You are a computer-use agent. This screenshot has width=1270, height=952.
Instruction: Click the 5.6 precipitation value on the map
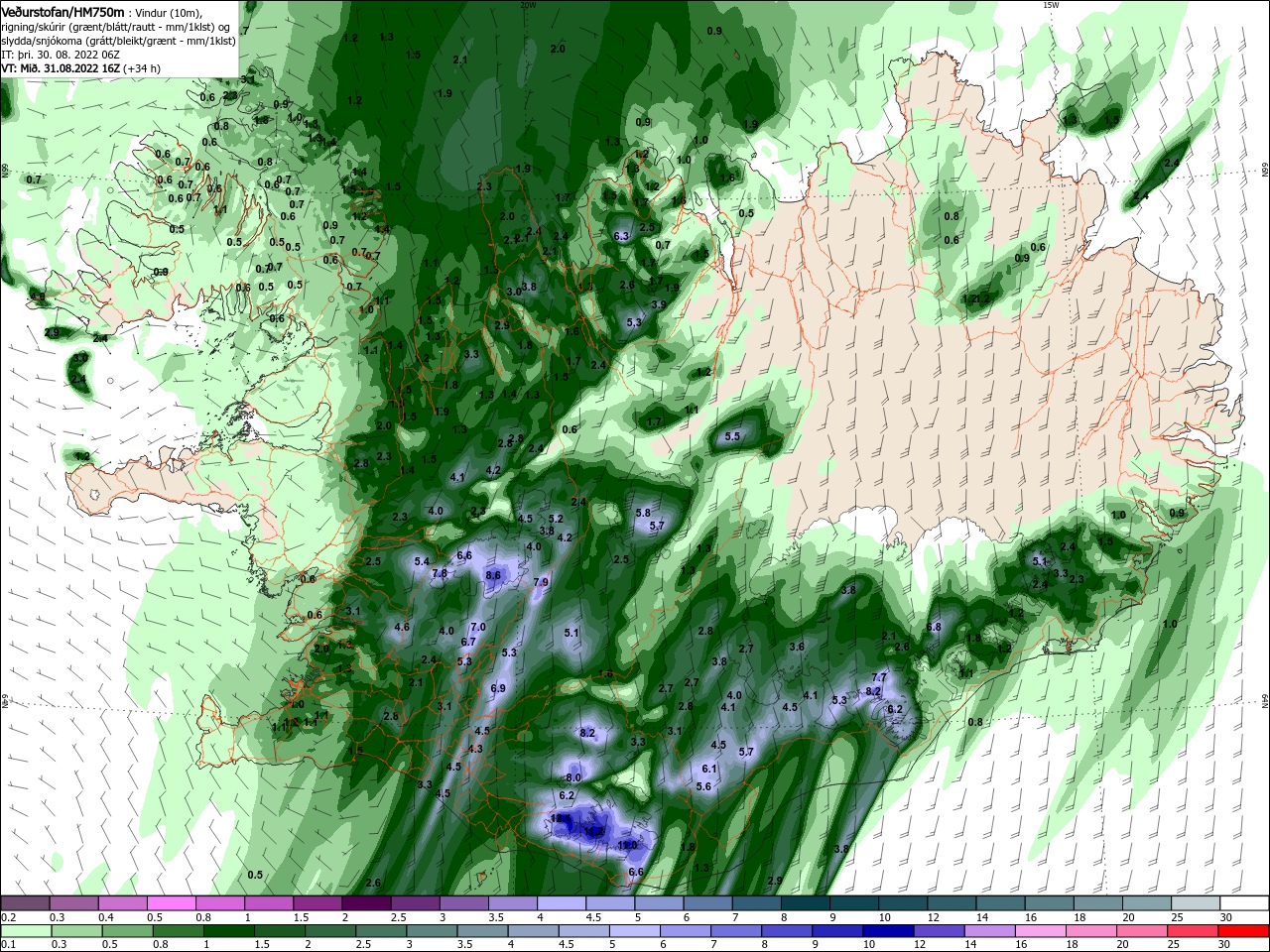click(704, 786)
